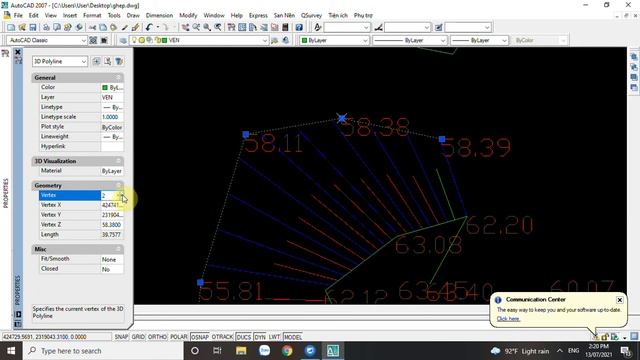Open the AutoCAD Classic workspace dropdown

pyautogui.click(x=83, y=40)
